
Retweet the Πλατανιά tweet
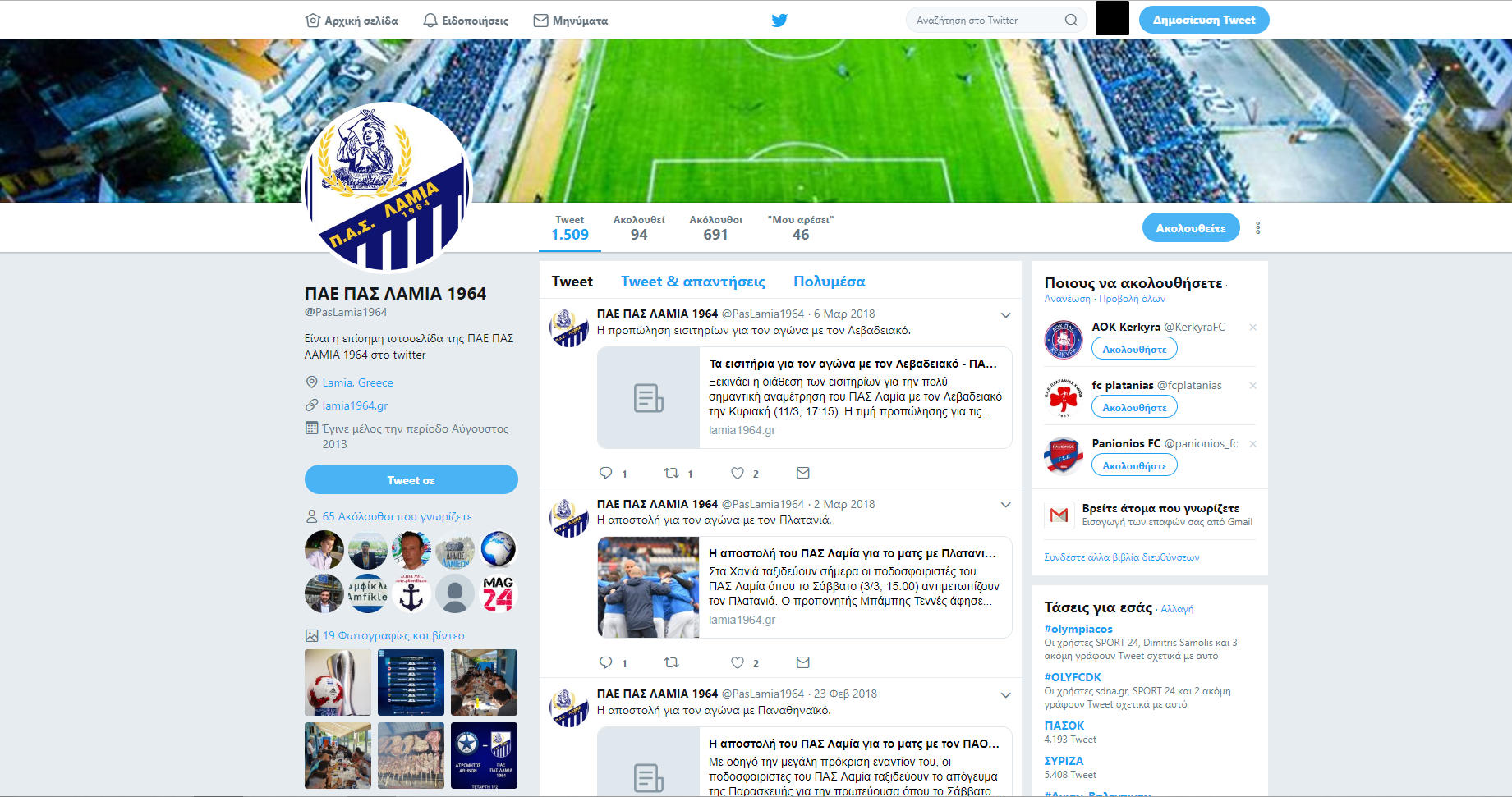pos(671,662)
